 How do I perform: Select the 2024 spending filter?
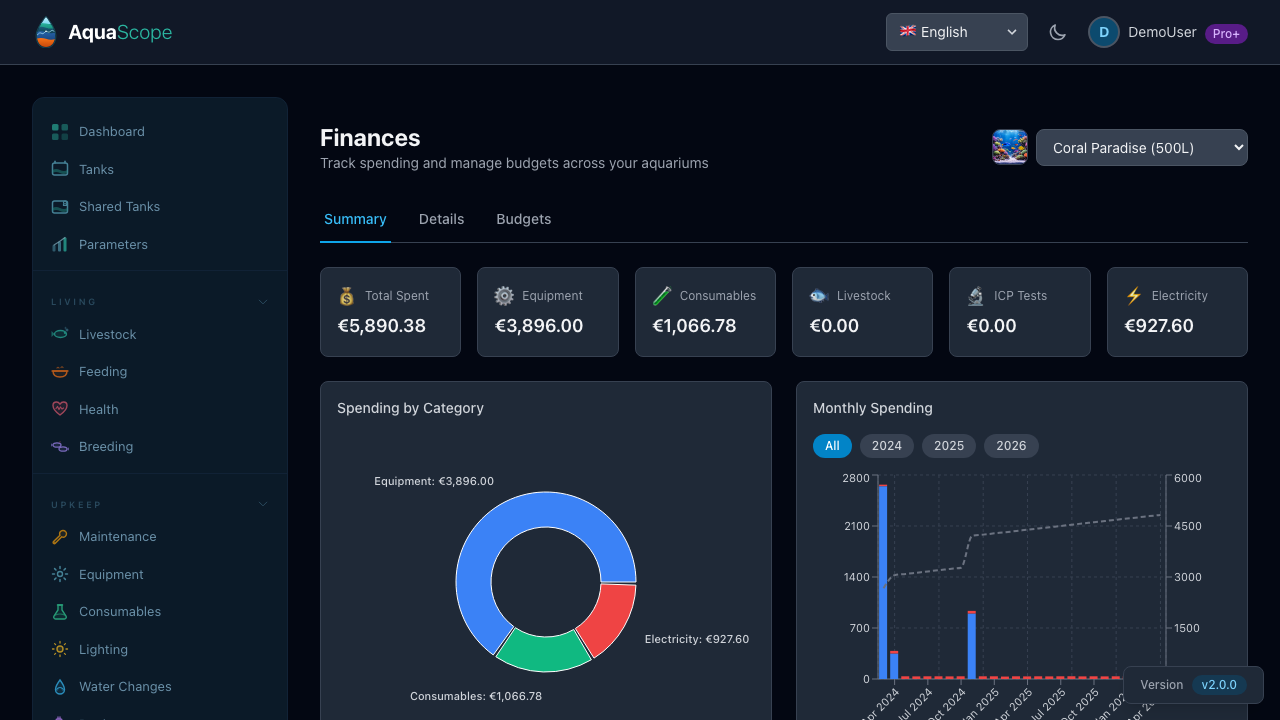(886, 446)
